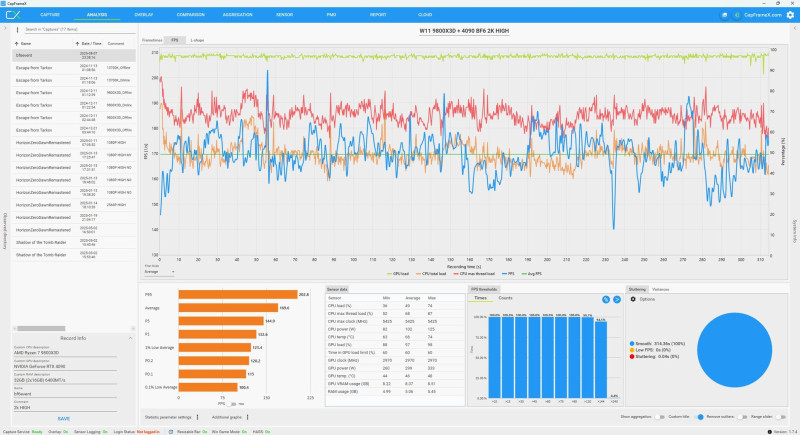Select HorizonZeroDawnRemastered 2560P HIGH capture
This screenshot has height=435, width=800.
(74, 205)
